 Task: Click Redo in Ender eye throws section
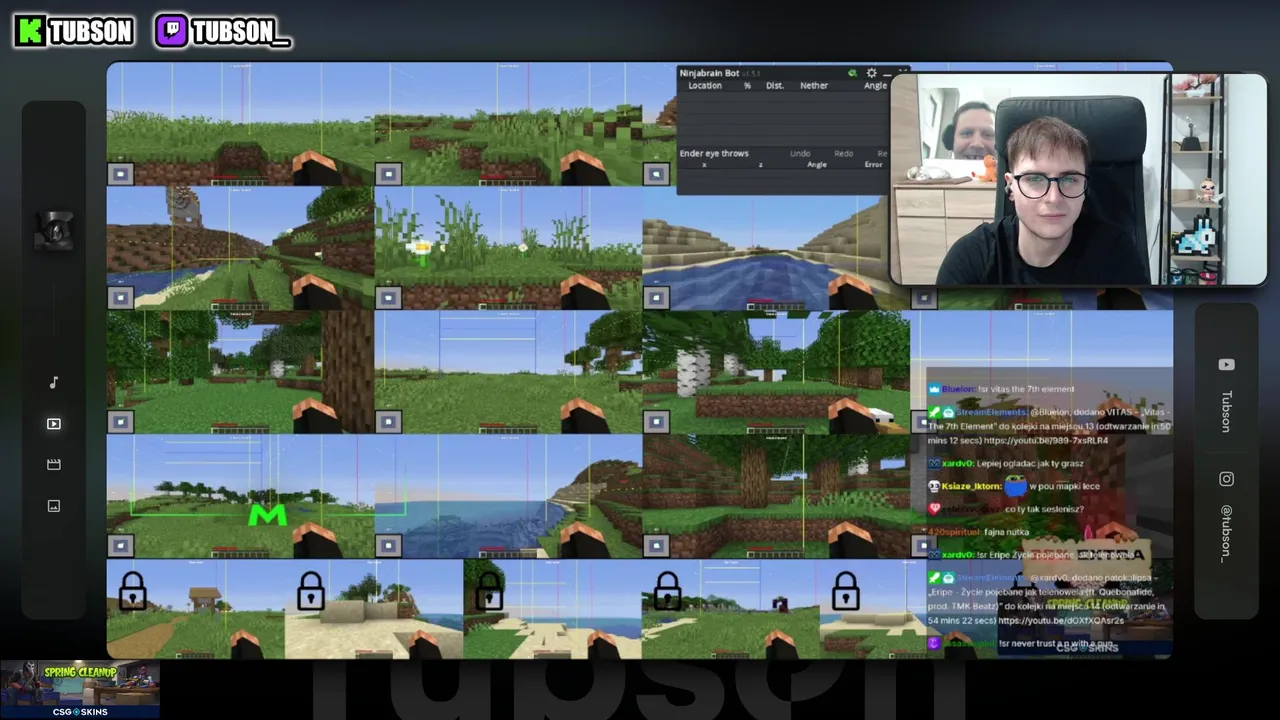[x=843, y=154]
